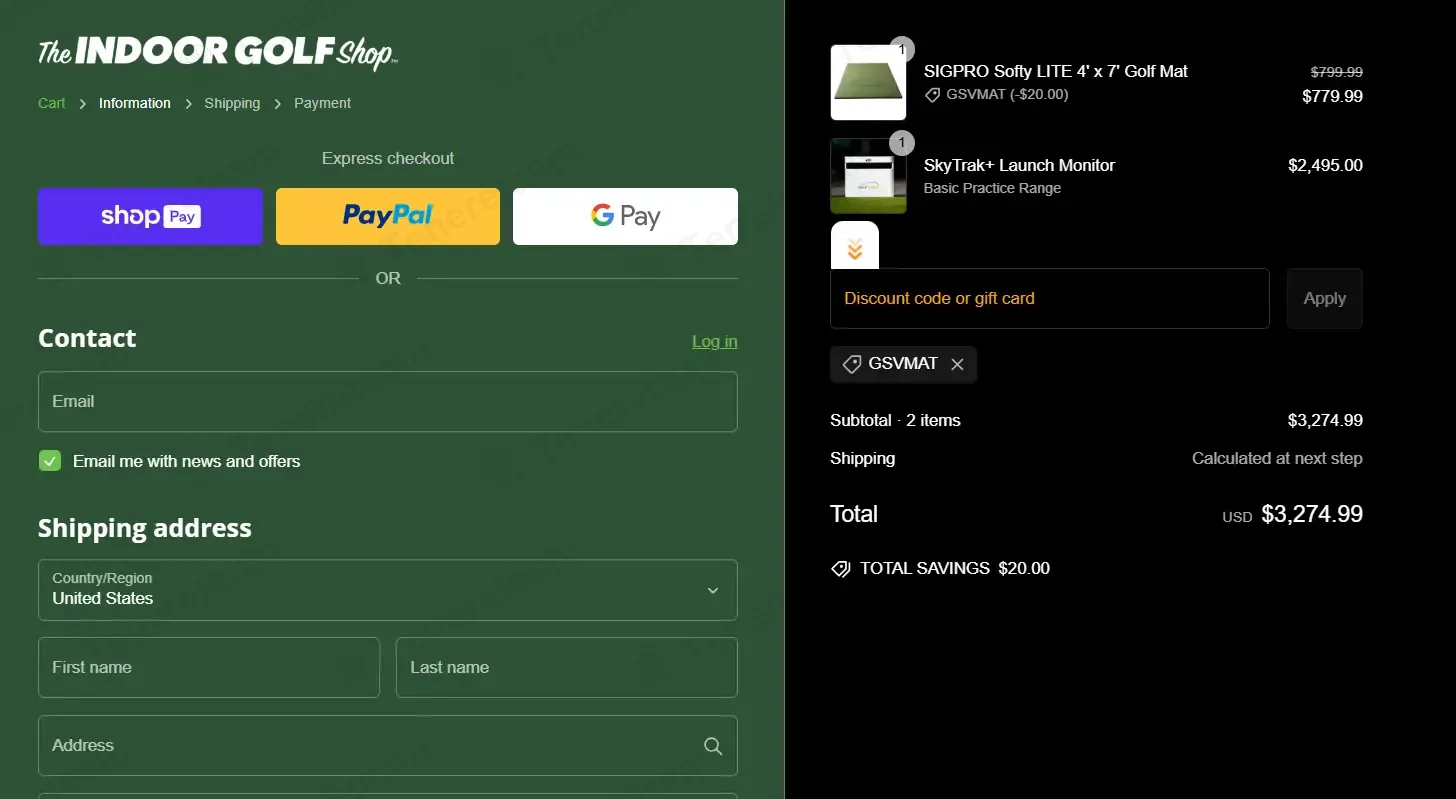This screenshot has height=799, width=1456.
Task: Open SkyTrak+ Launch Monitor thumbnail
Action: pyautogui.click(x=868, y=177)
